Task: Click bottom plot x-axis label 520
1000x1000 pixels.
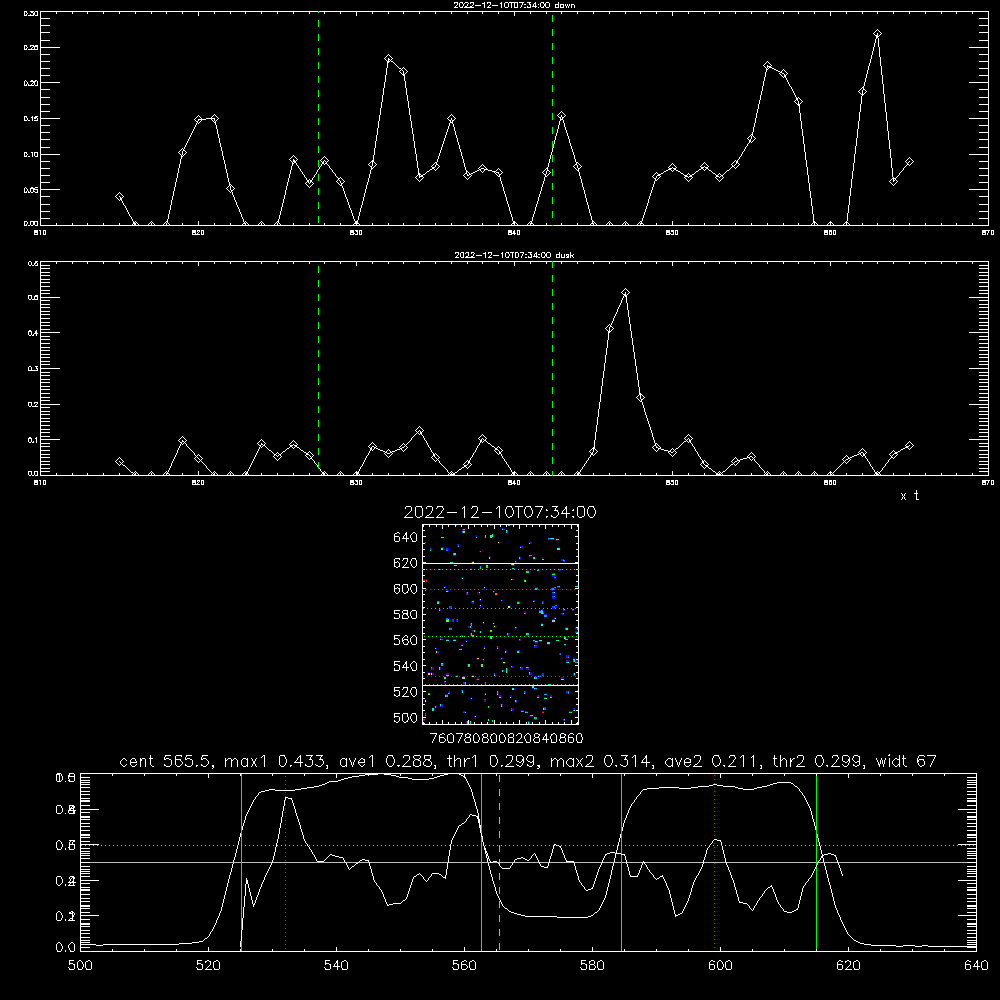Action: coord(208,966)
